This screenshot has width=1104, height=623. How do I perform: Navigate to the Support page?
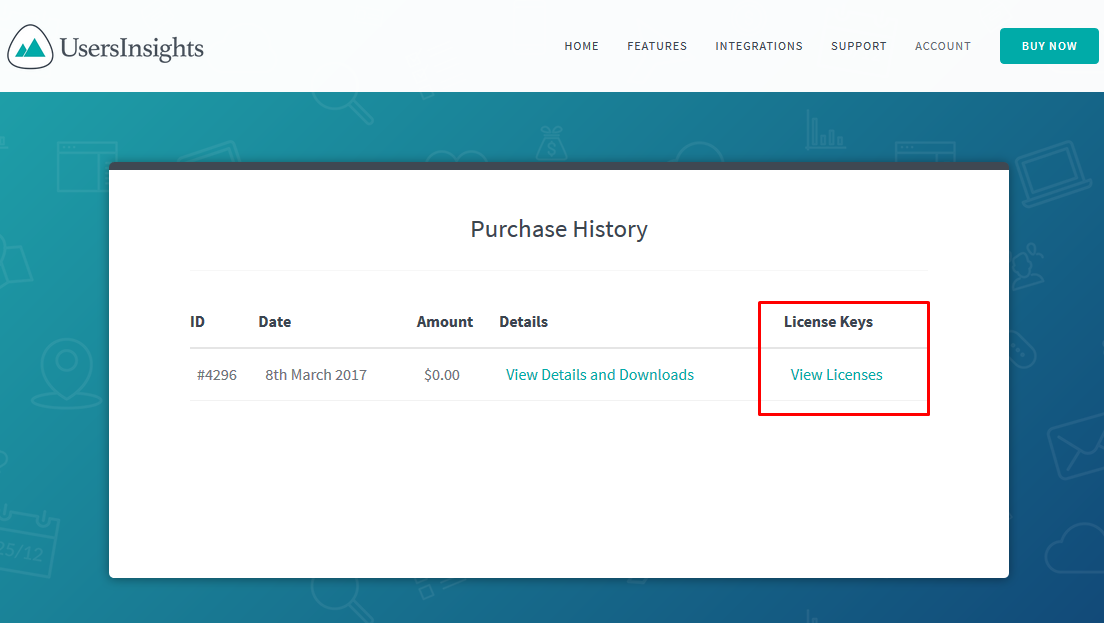(858, 46)
